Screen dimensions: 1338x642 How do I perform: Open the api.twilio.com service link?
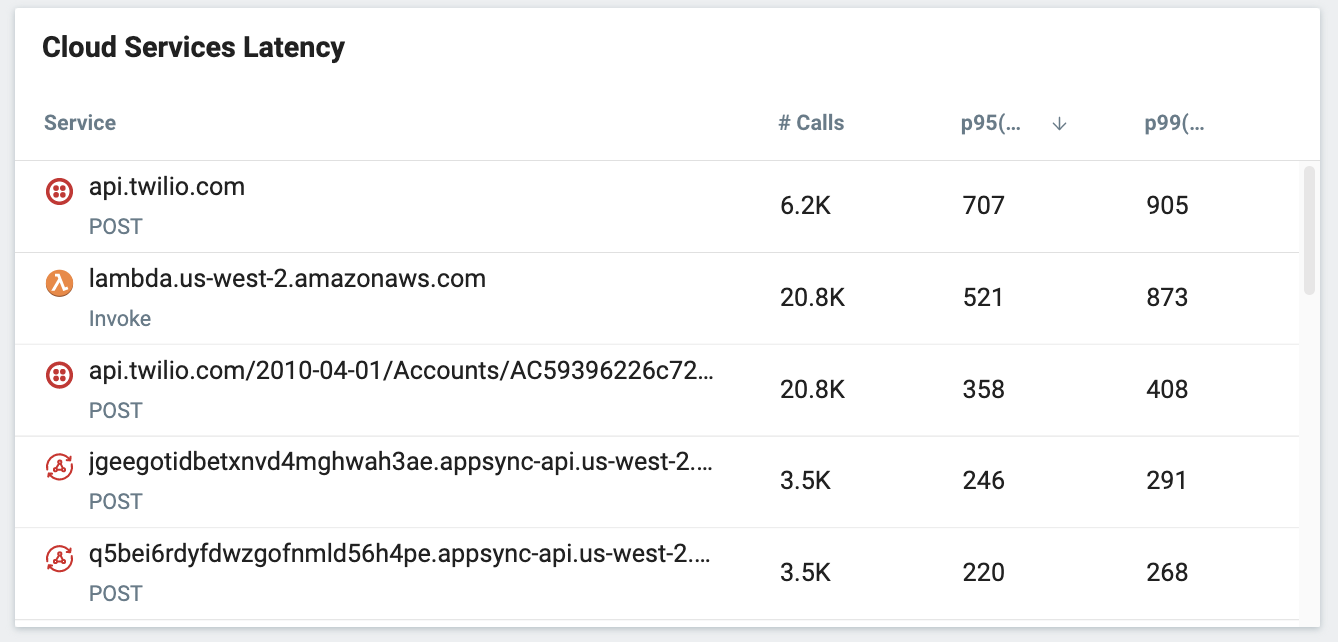(x=167, y=187)
